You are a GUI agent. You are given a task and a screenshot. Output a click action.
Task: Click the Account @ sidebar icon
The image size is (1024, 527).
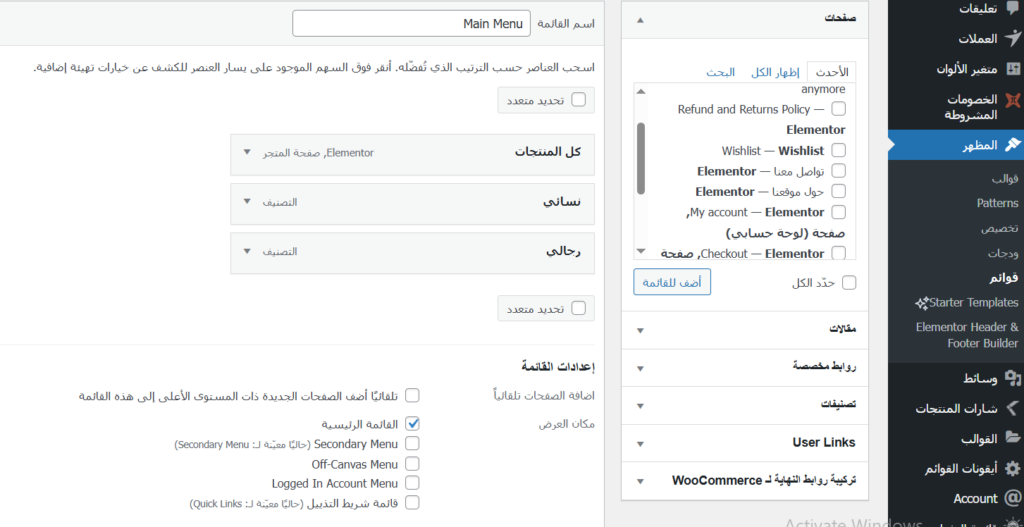click(1012, 498)
